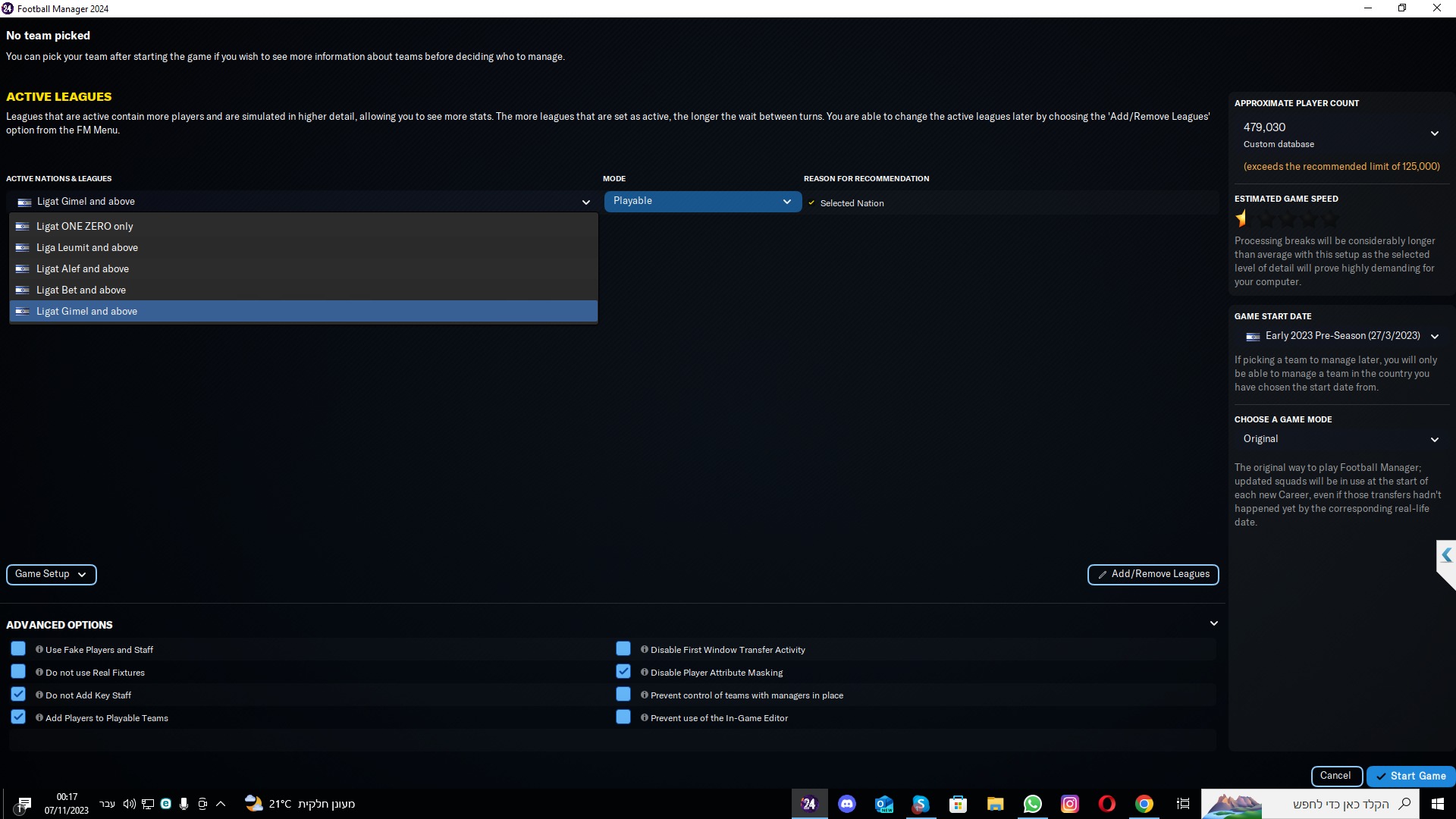Image resolution: width=1456 pixels, height=819 pixels.
Task: Open the Game Setup dropdown button
Action: 51,574
